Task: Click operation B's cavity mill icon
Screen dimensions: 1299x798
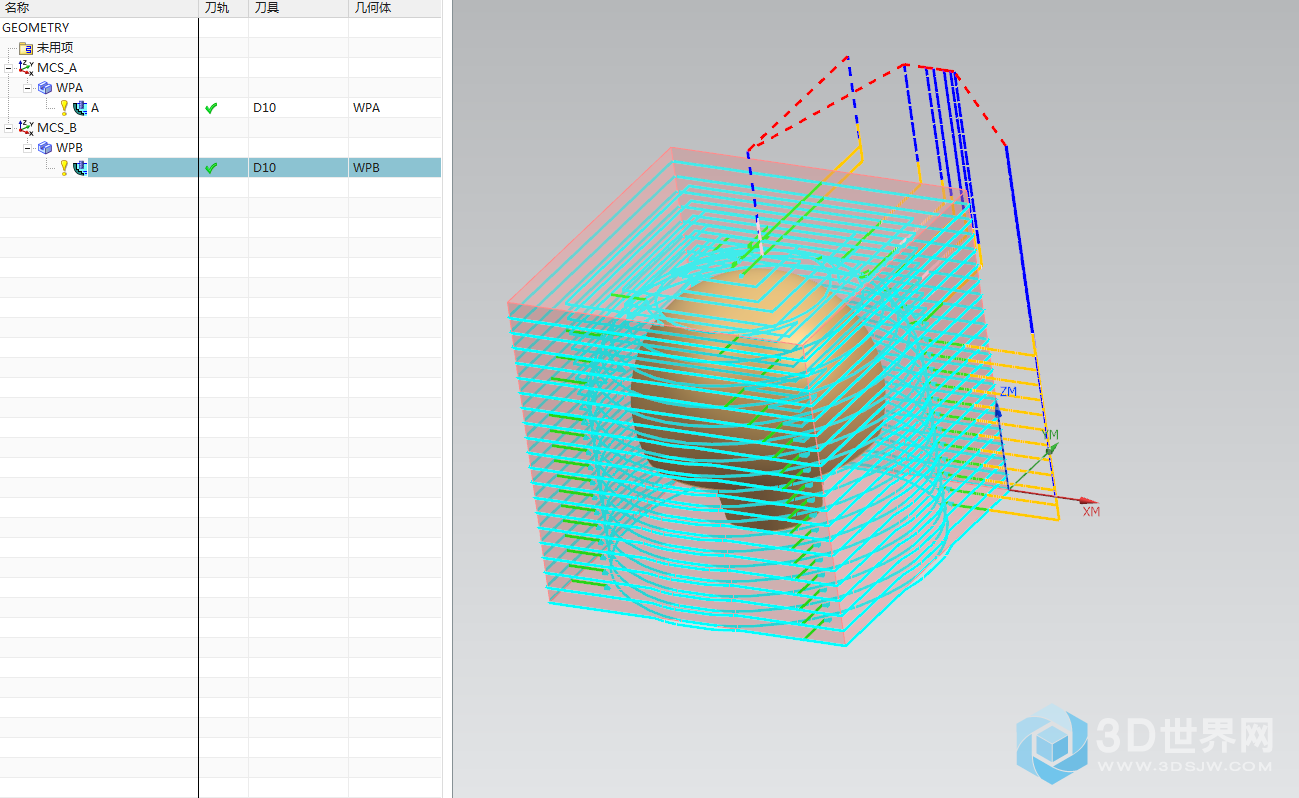Action: pos(80,168)
